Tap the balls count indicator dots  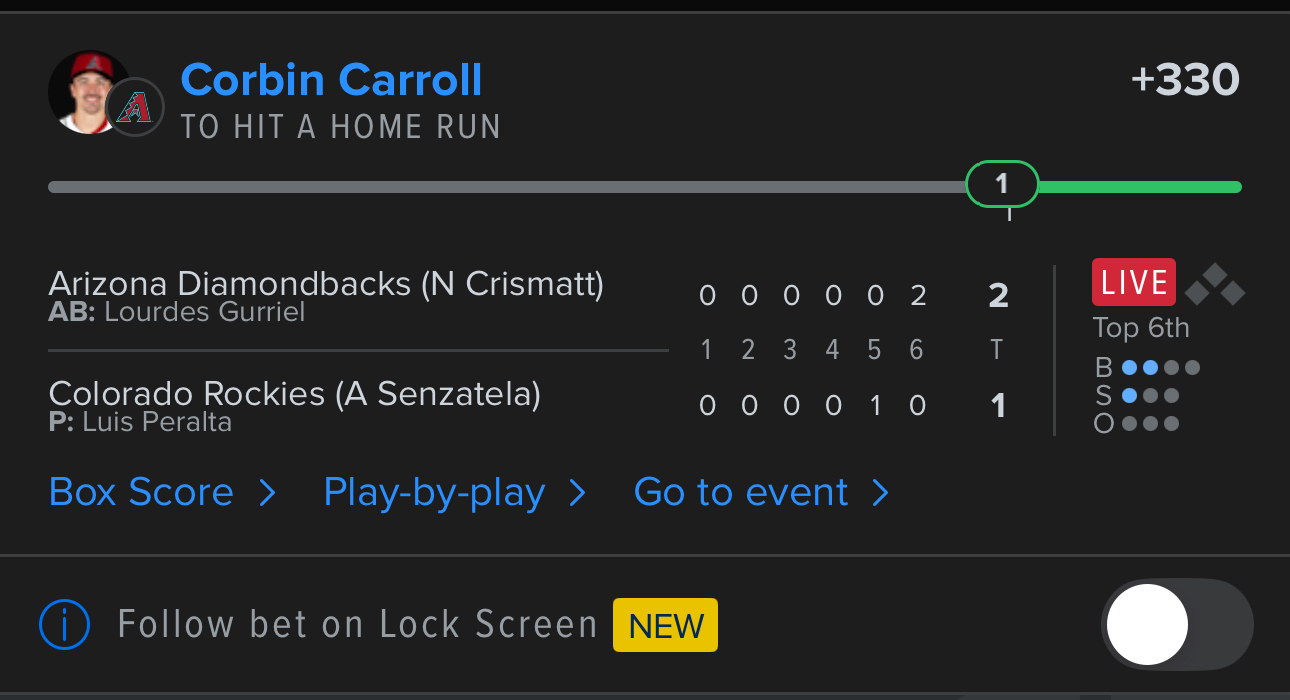[x=1160, y=368]
